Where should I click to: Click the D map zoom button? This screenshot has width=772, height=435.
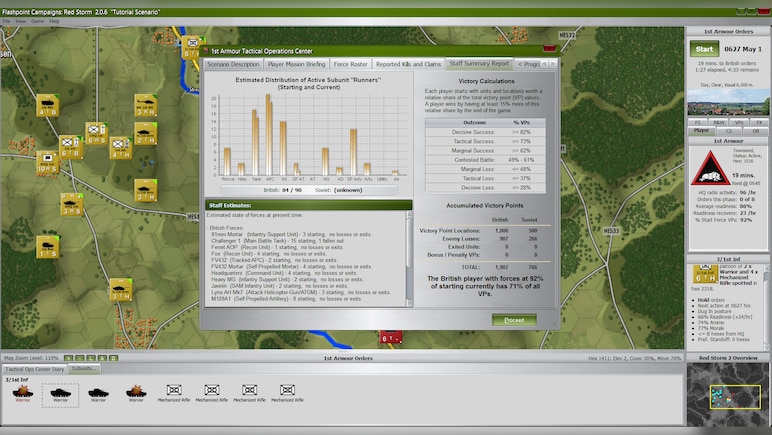click(114, 358)
